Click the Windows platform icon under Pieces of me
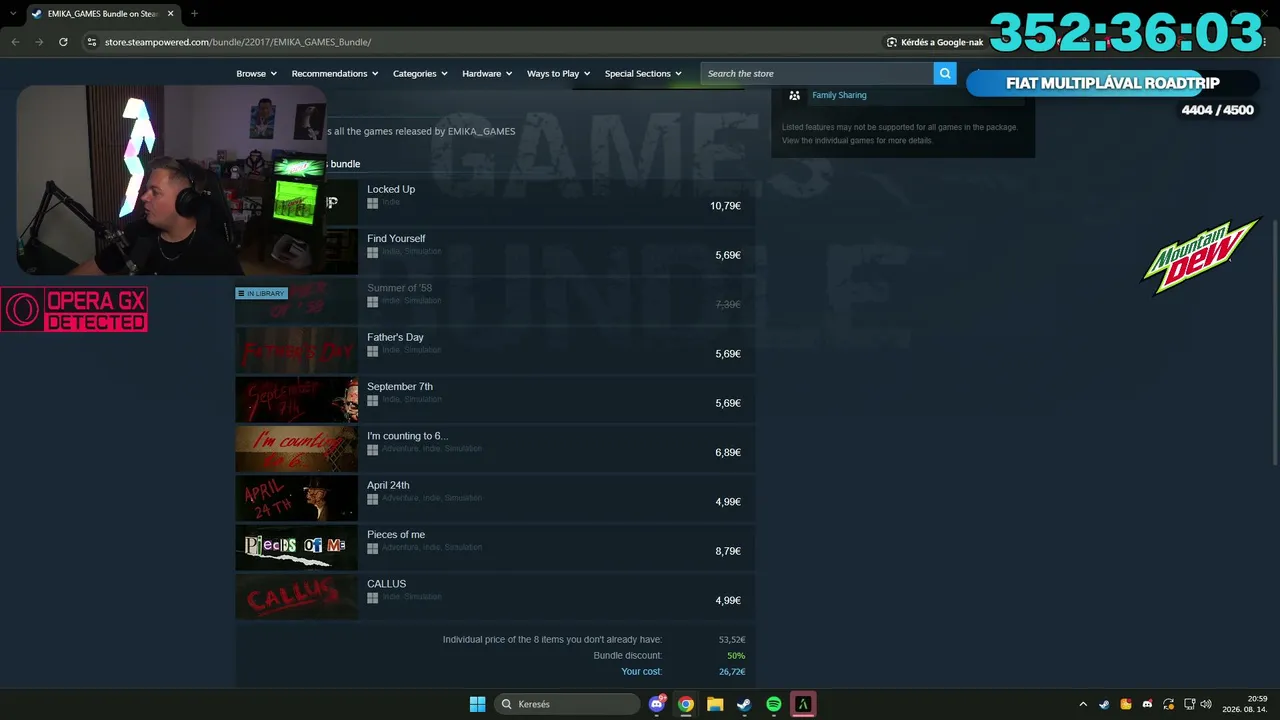This screenshot has height=720, width=1280. coord(372,548)
